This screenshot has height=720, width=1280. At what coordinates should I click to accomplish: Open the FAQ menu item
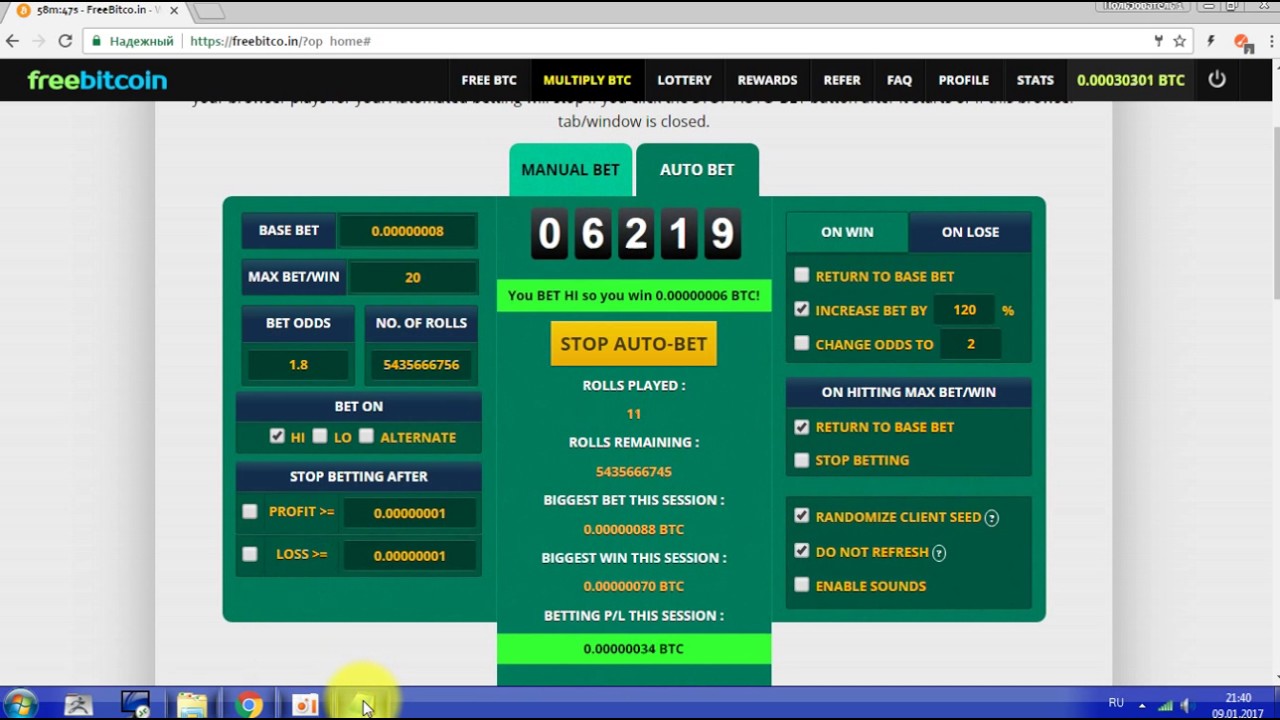click(899, 80)
